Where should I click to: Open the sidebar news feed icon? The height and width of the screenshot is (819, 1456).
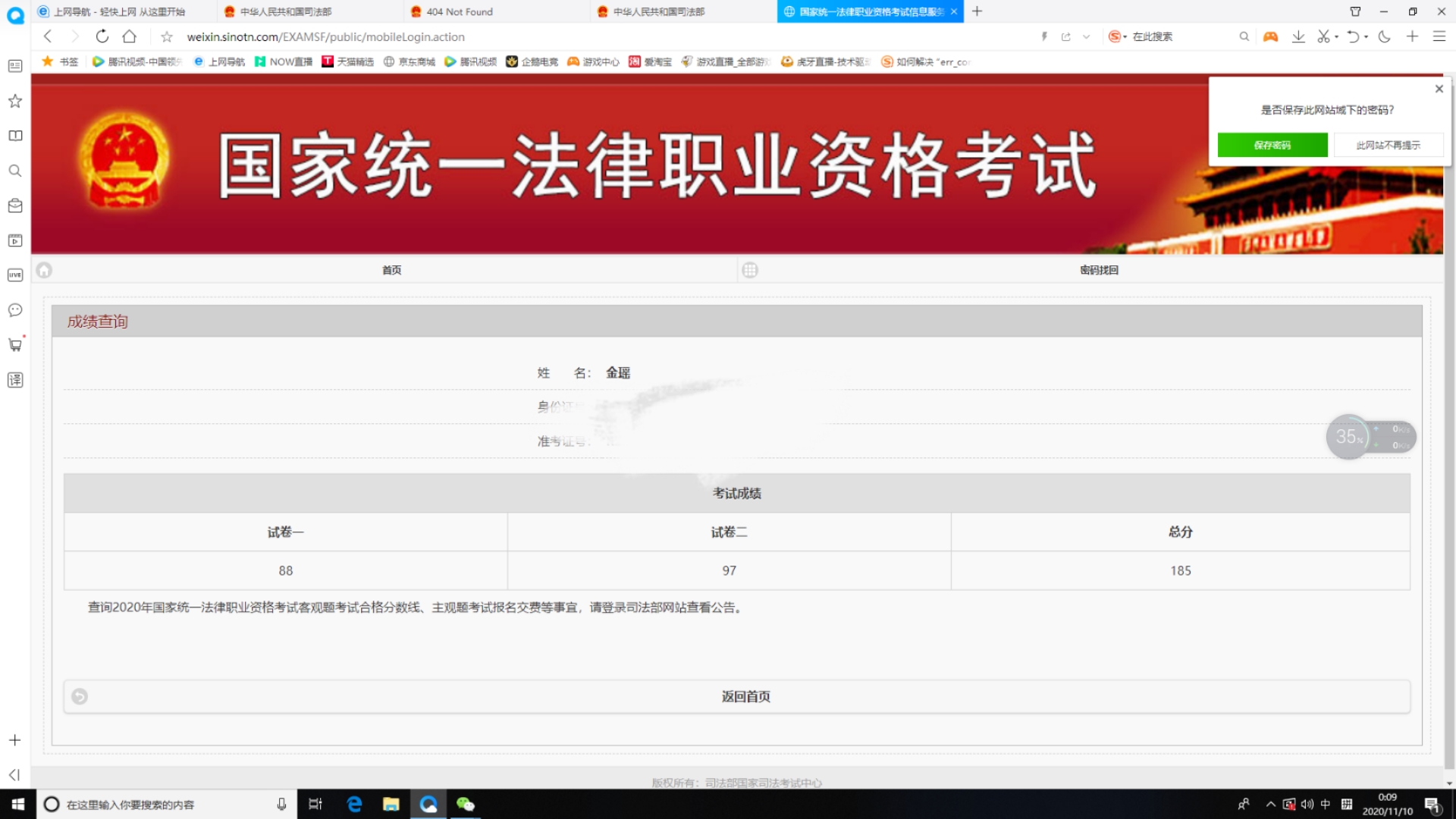[15, 66]
